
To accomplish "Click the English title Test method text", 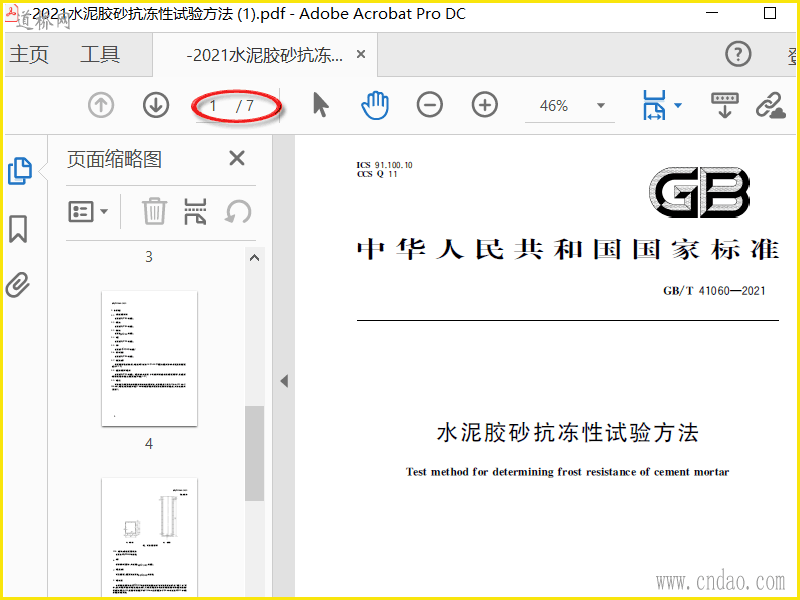I will [567, 472].
